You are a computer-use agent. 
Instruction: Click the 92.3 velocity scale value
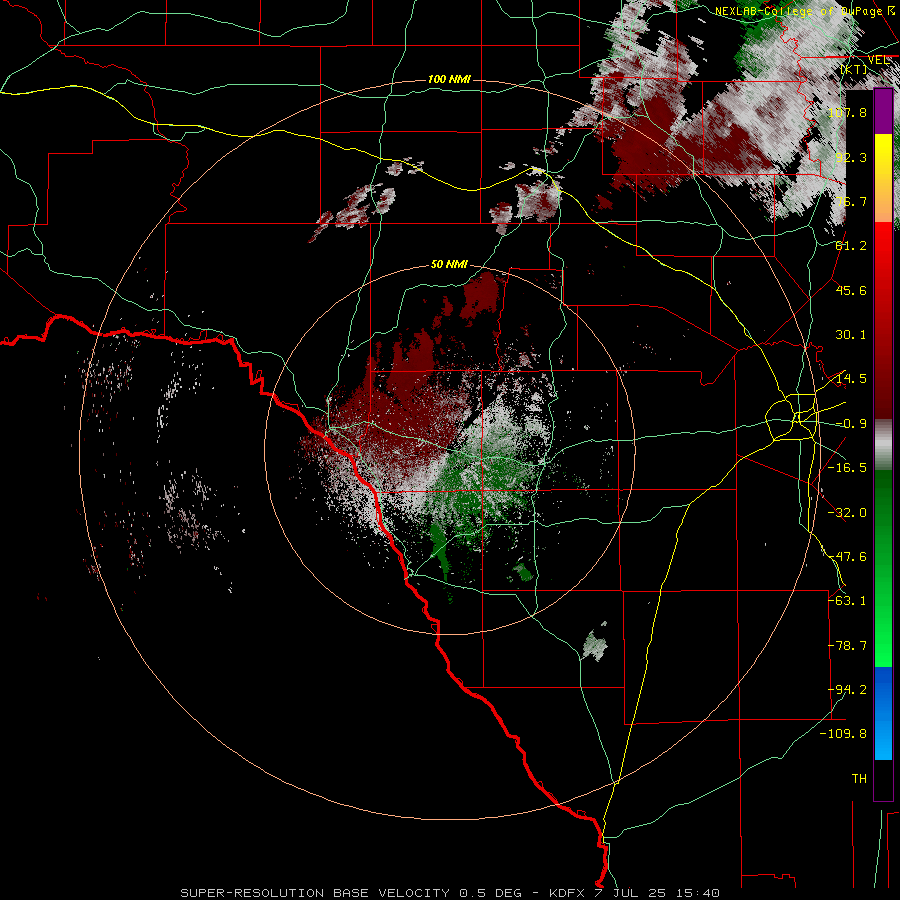(851, 157)
